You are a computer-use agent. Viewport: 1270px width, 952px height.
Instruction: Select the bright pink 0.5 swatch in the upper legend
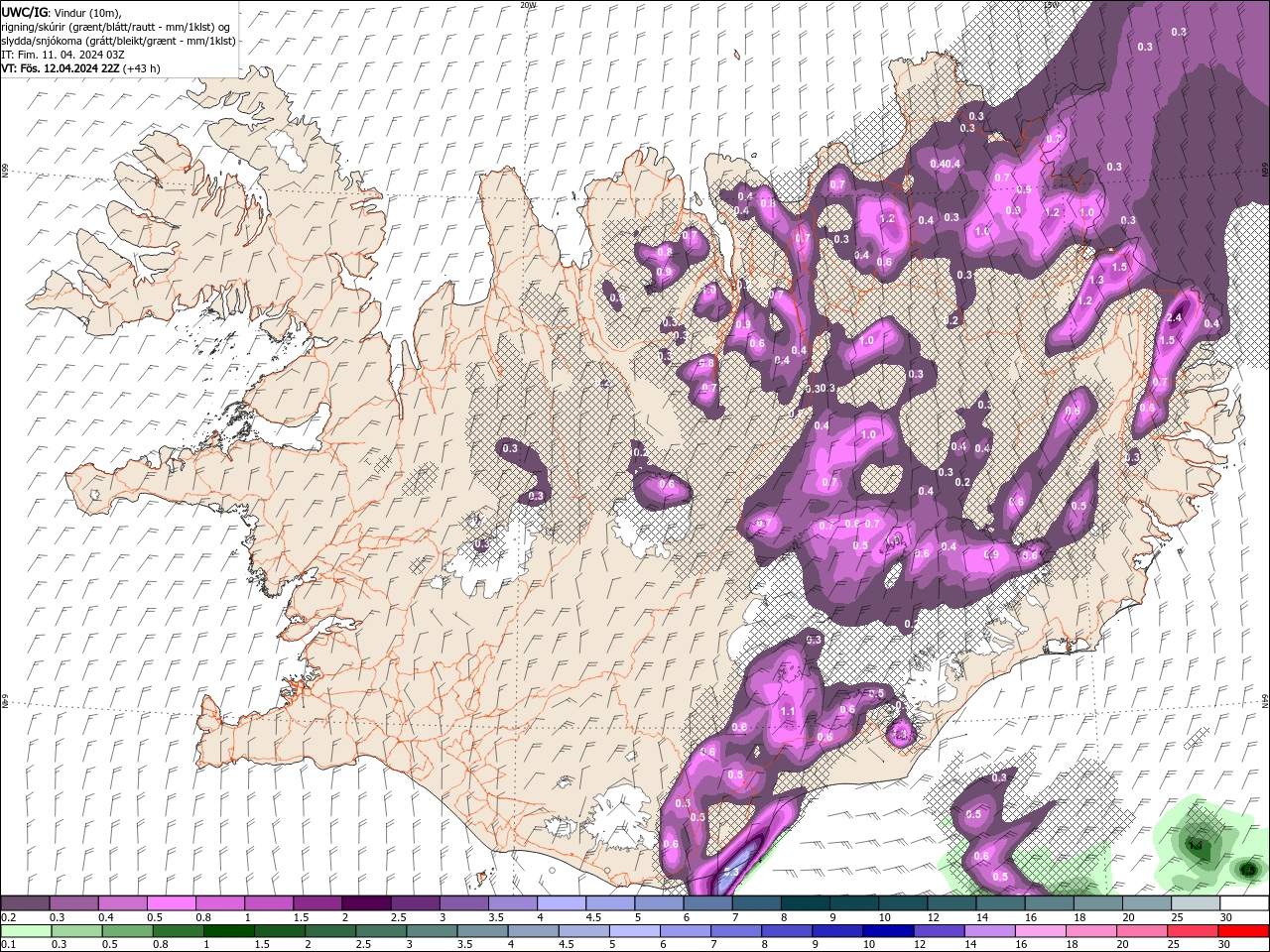(171, 902)
